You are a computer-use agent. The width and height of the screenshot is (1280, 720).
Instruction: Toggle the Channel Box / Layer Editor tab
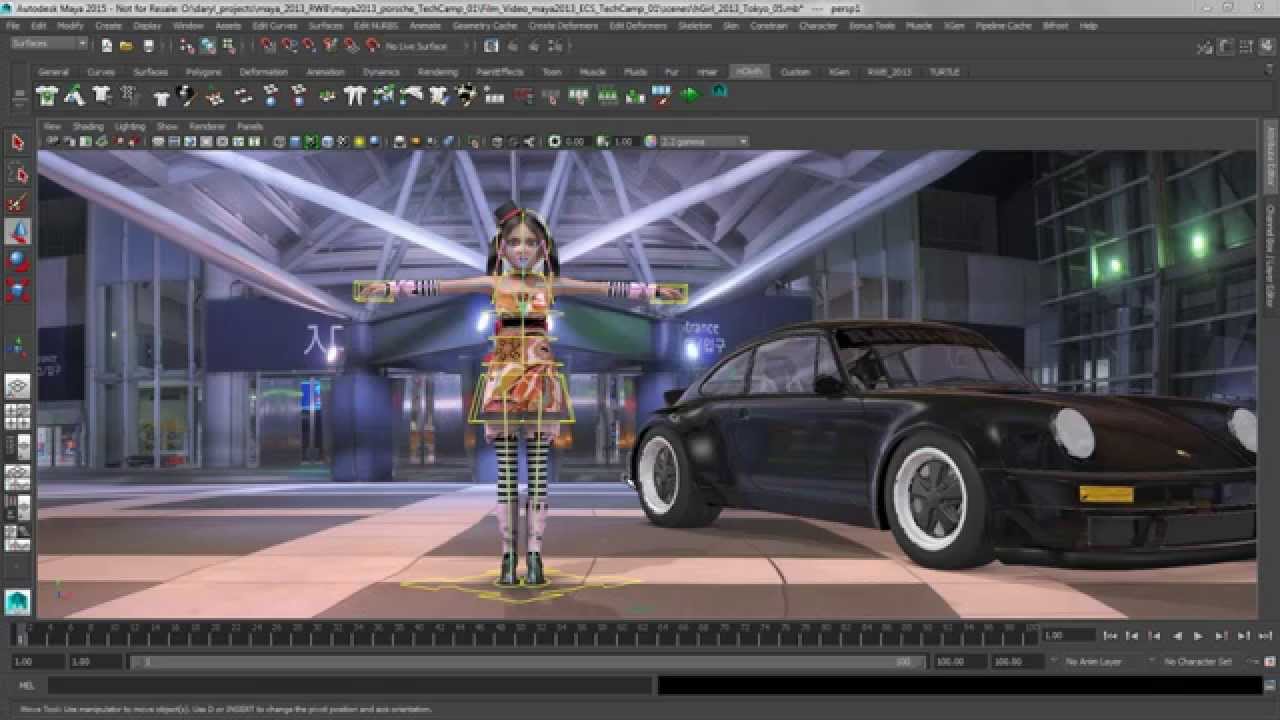(x=1271, y=255)
